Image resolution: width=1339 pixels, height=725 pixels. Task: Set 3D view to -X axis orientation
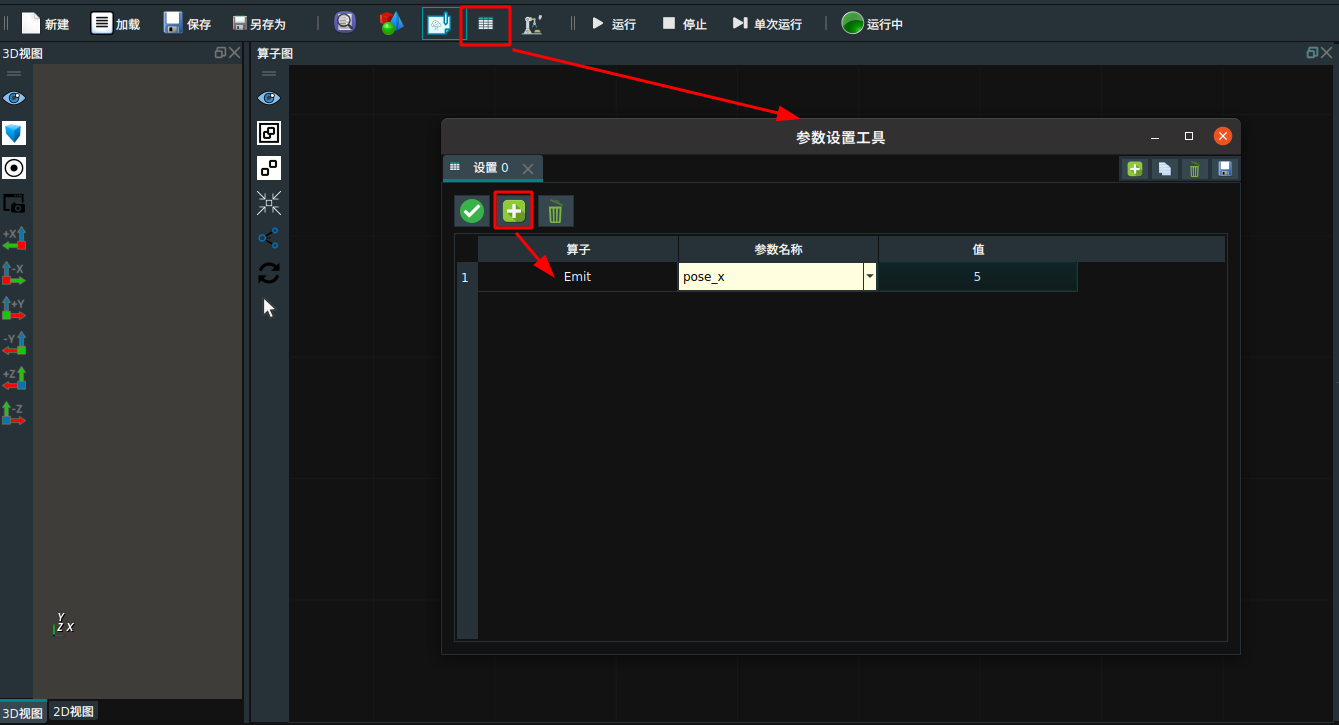pos(14,273)
